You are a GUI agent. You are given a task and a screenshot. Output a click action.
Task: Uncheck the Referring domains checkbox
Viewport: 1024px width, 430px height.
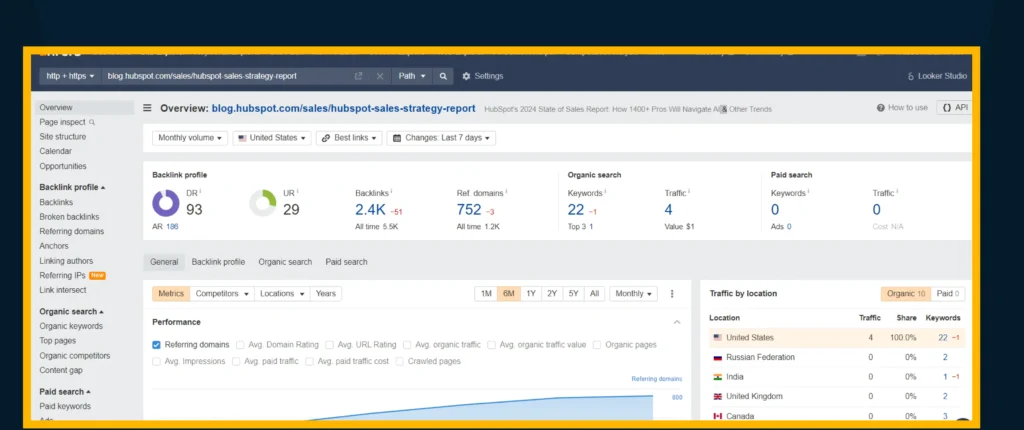point(157,345)
